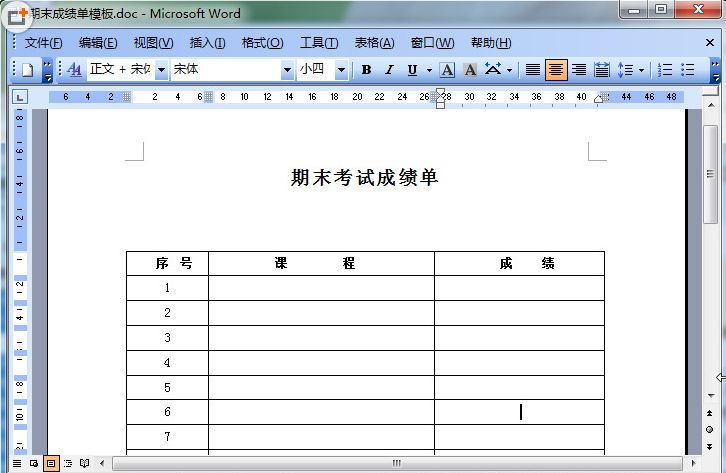Click the 成 绩 header cell
Image resolution: width=726 pixels, height=473 pixels.
pos(519,264)
